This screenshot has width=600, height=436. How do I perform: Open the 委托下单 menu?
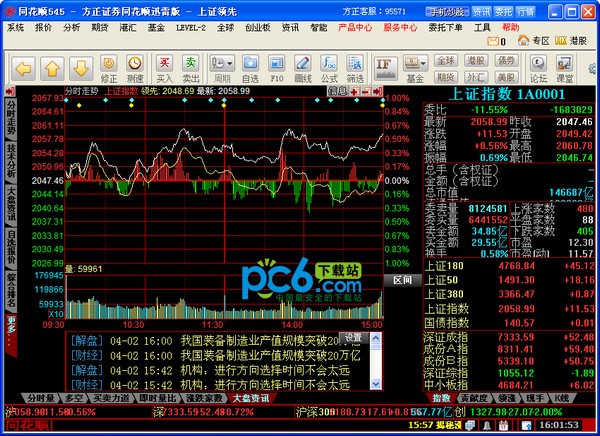coord(445,28)
